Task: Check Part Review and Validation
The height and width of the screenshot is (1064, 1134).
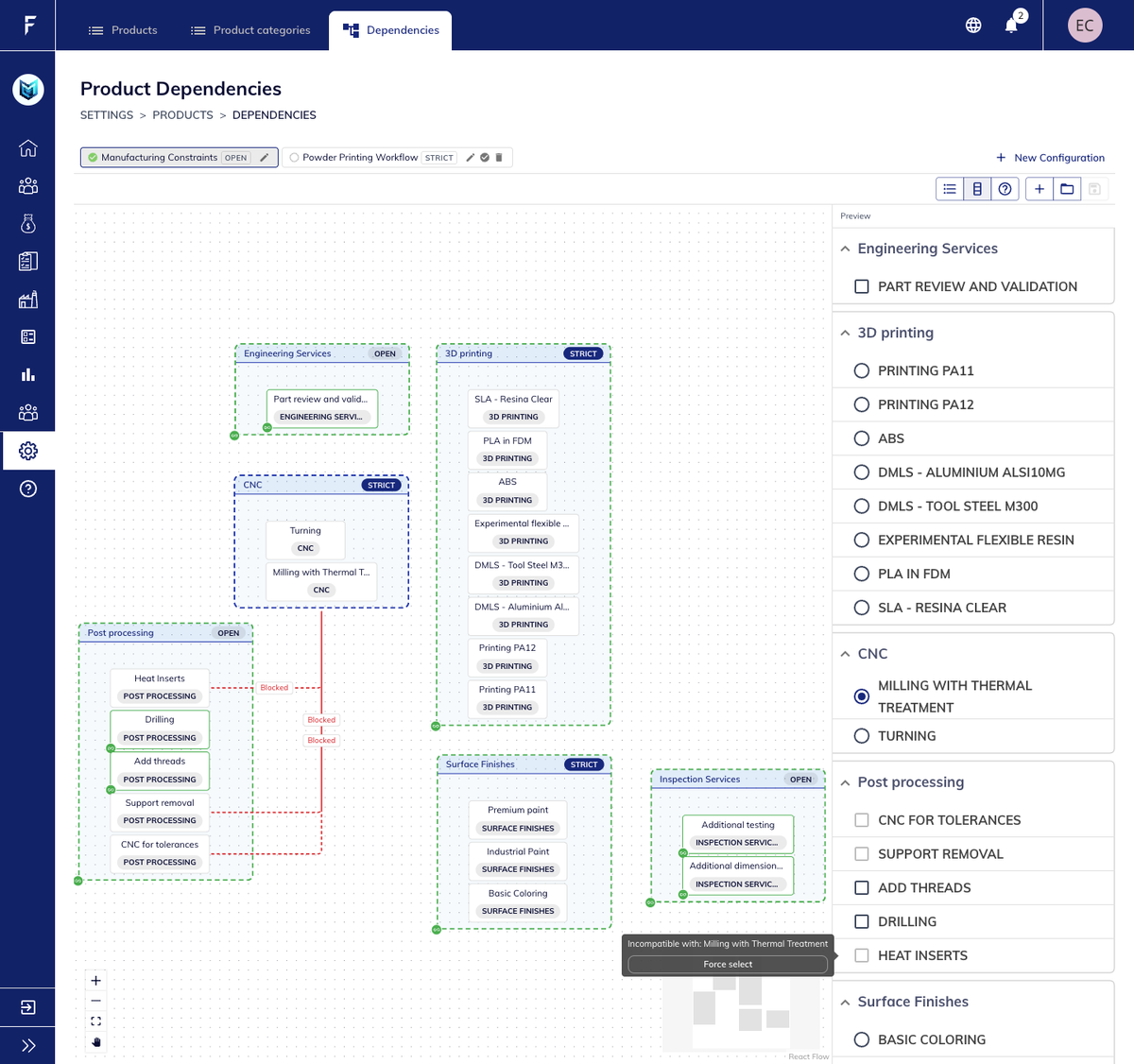Action: [x=862, y=286]
